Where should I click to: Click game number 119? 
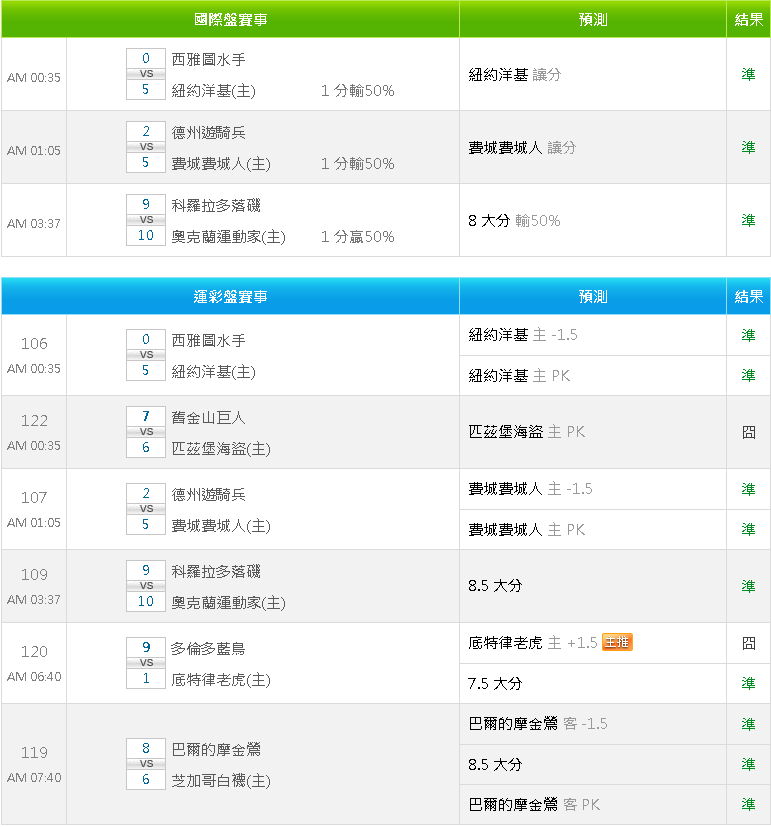click(34, 753)
